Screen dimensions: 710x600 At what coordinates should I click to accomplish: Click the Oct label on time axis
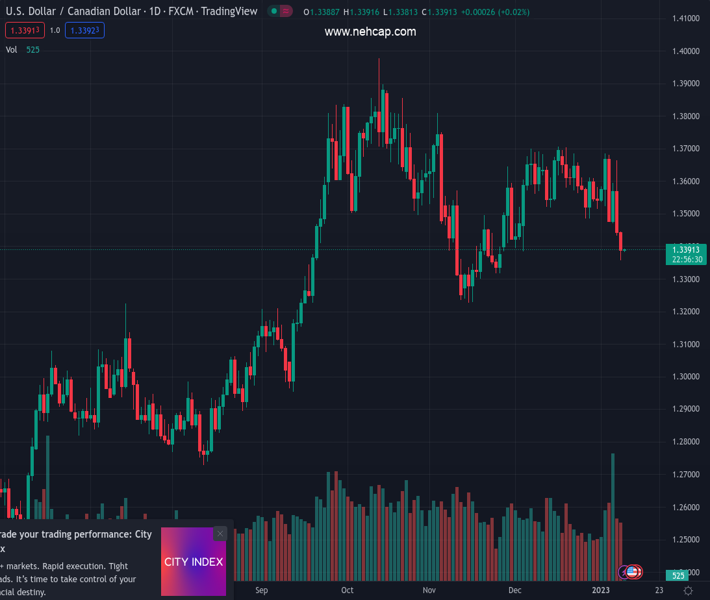point(347,591)
